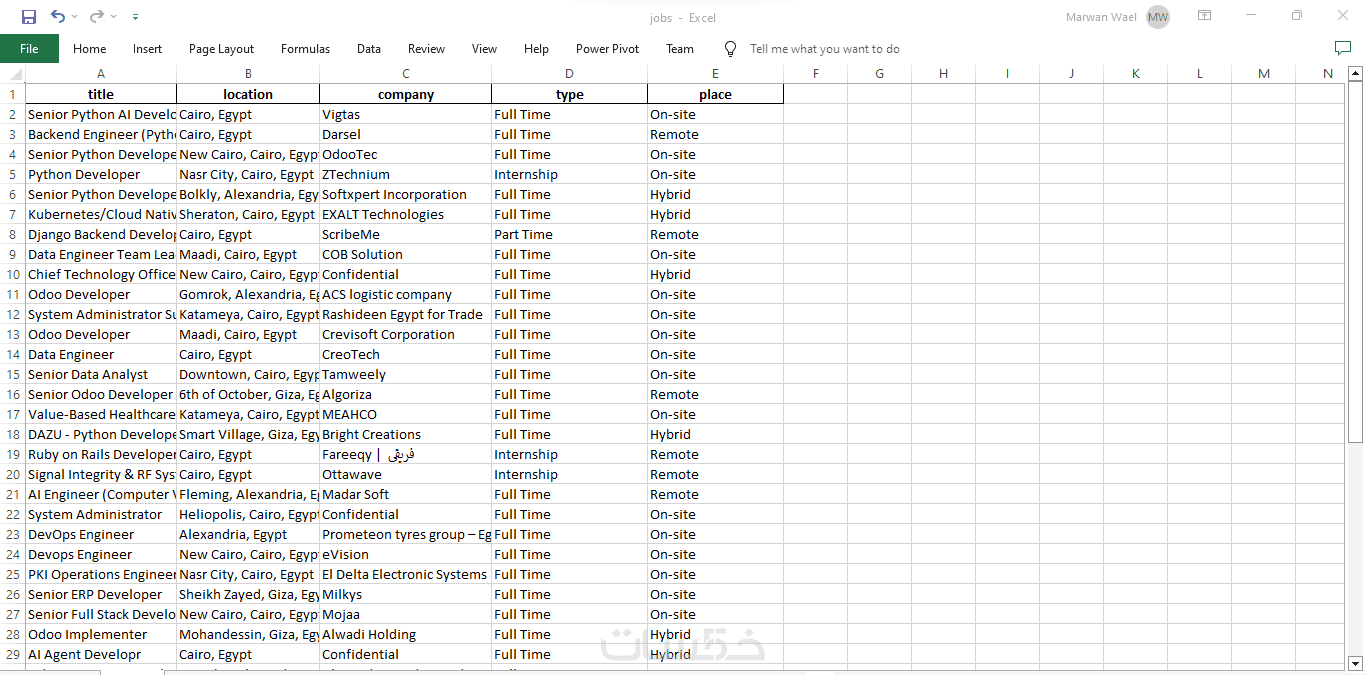
Task: Open the File tab
Action: point(29,48)
